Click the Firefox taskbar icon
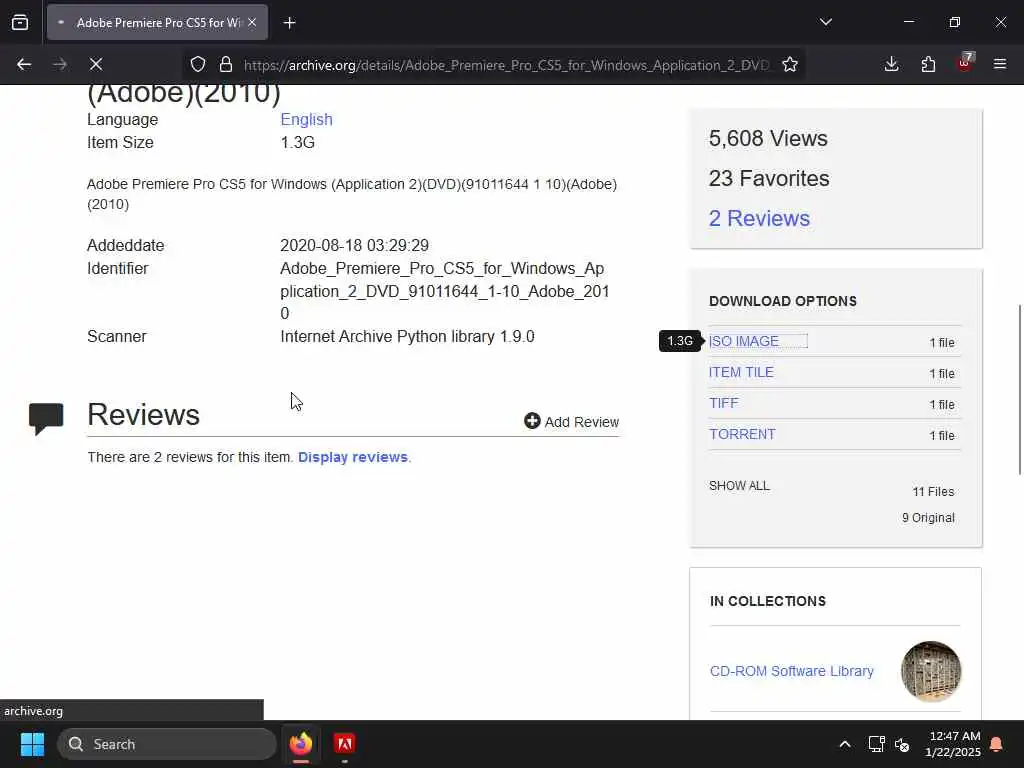1024x768 pixels. click(x=300, y=744)
